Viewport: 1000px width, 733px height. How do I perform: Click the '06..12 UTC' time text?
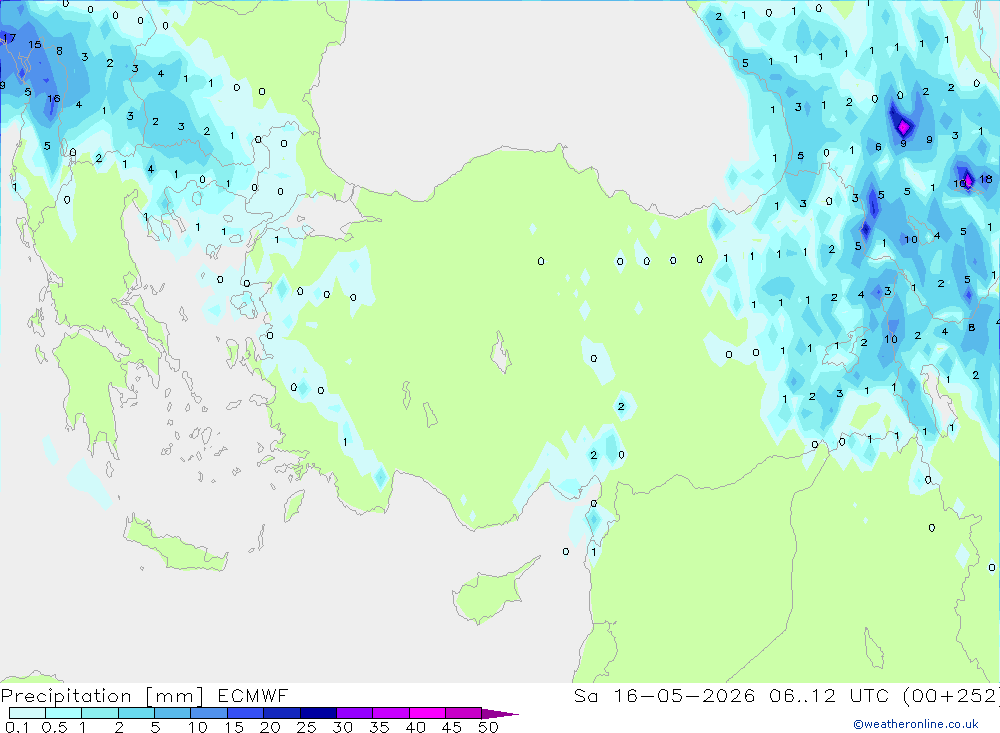829,695
